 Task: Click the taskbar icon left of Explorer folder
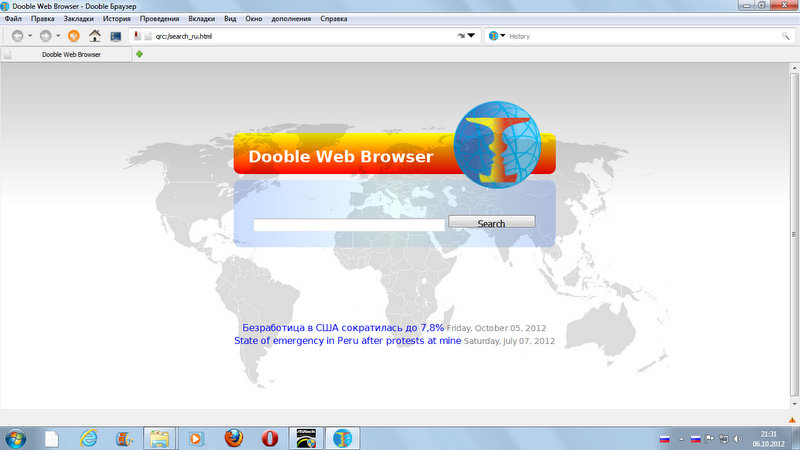[124, 438]
